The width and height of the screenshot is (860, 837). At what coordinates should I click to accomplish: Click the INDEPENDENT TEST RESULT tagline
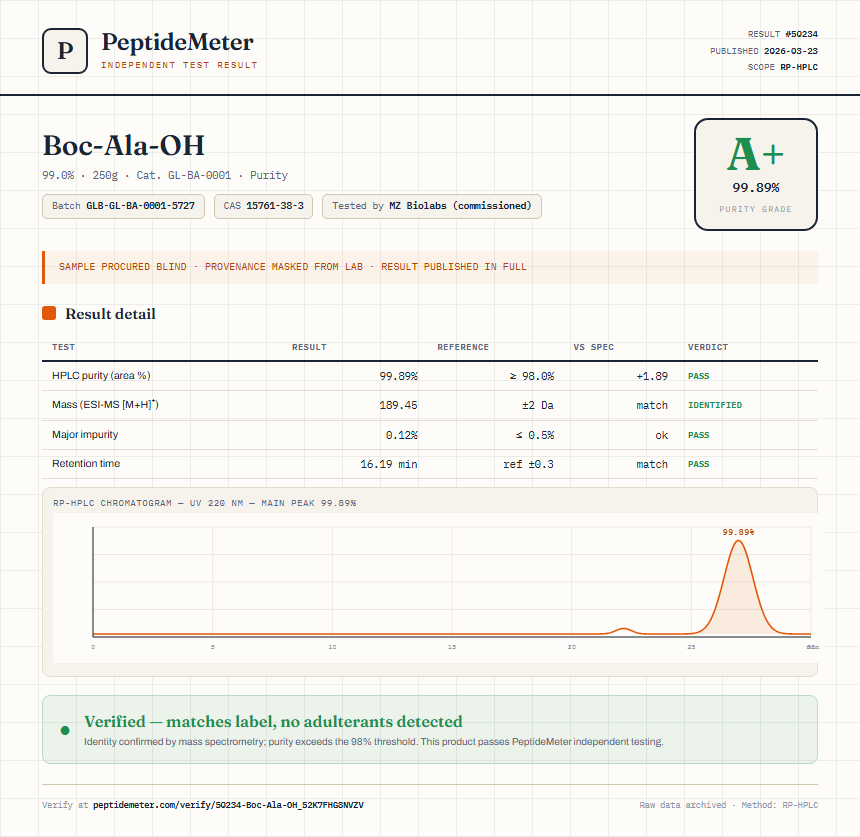coord(179,65)
